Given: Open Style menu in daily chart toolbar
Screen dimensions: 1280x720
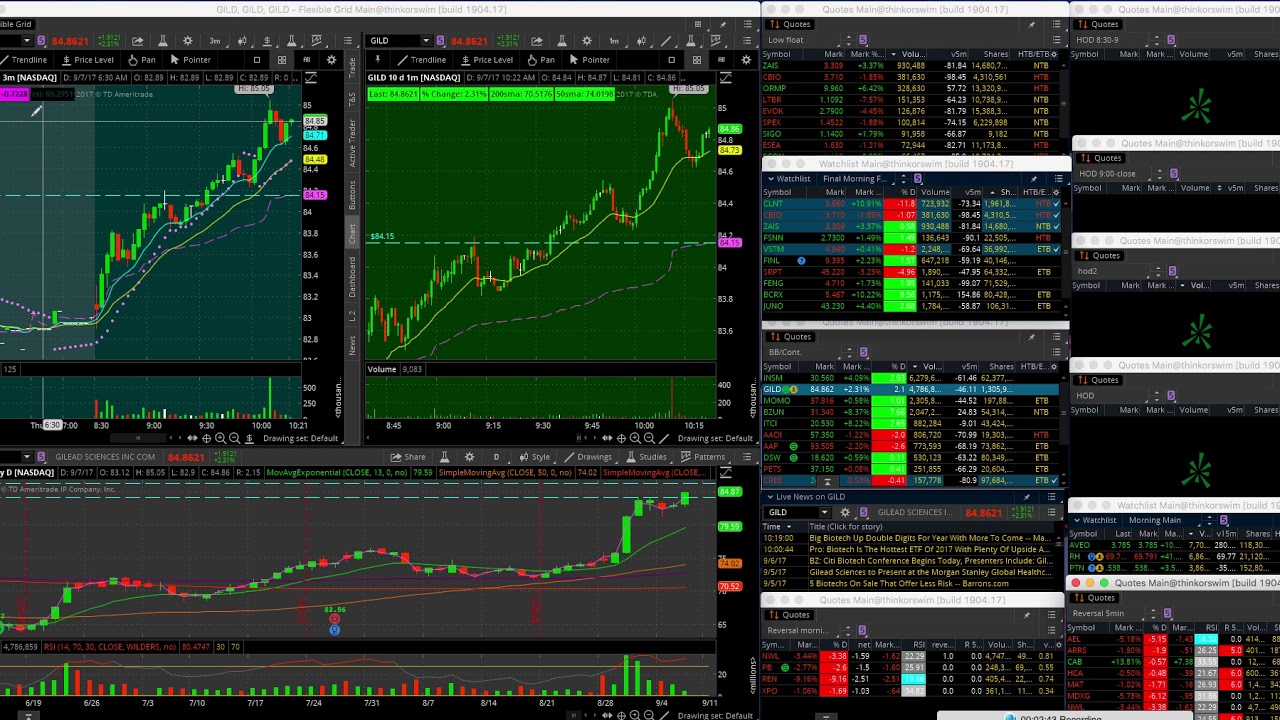Looking at the screenshot, I should 535,457.
